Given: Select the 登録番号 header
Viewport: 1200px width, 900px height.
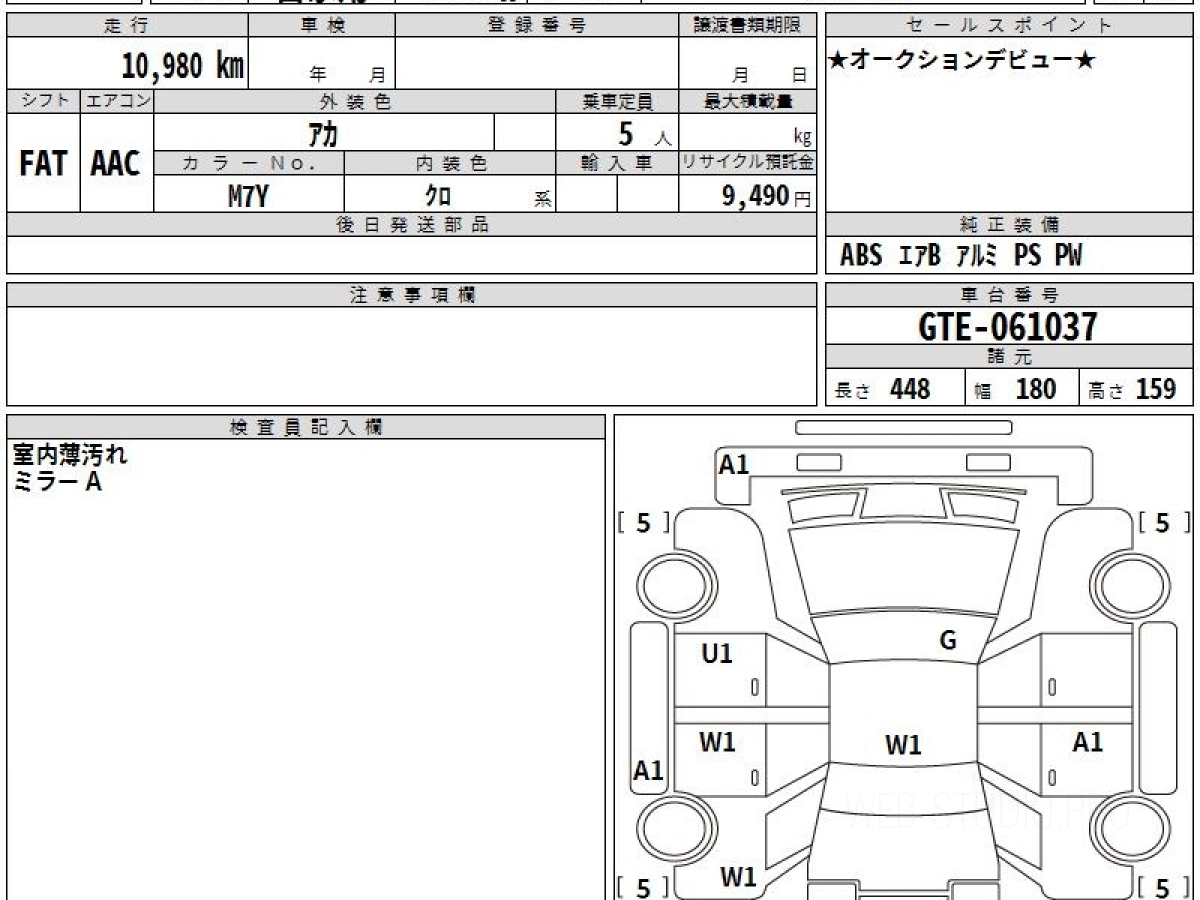Looking at the screenshot, I should [x=537, y=26].
